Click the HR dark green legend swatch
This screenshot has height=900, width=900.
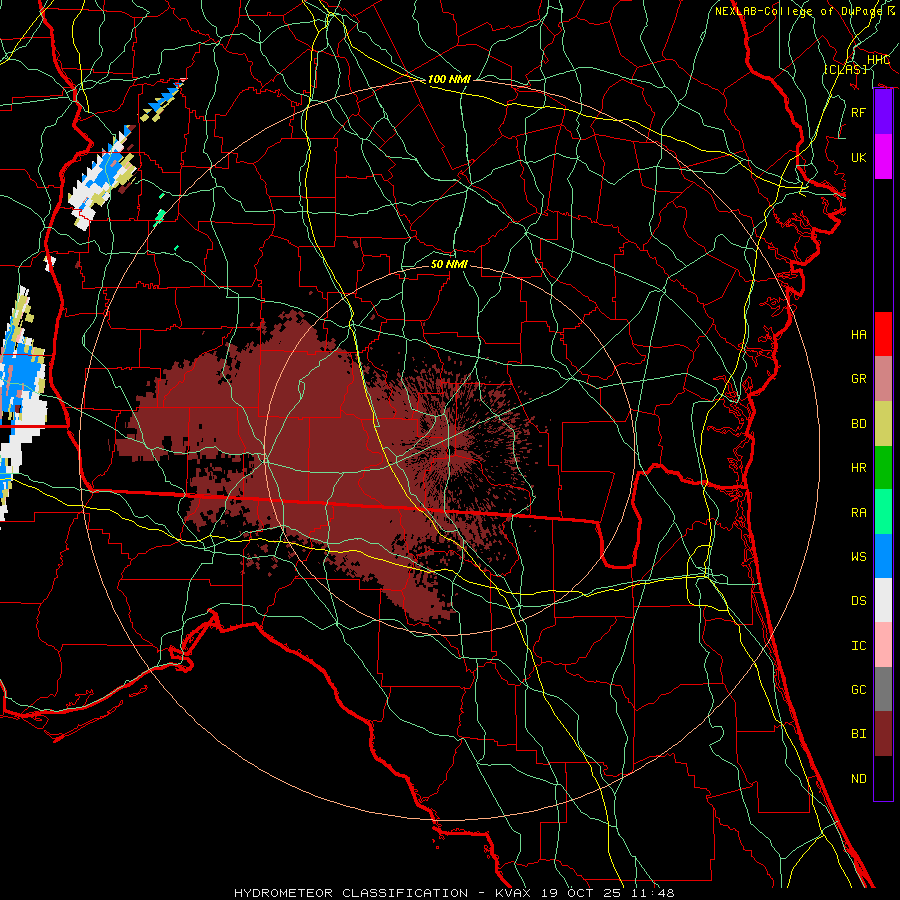[883, 468]
